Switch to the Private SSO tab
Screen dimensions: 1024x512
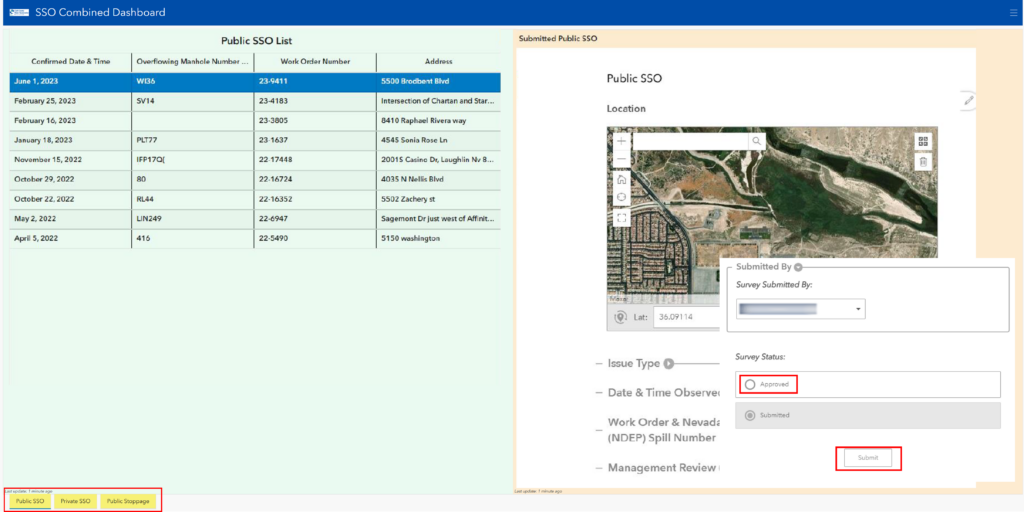pos(75,502)
